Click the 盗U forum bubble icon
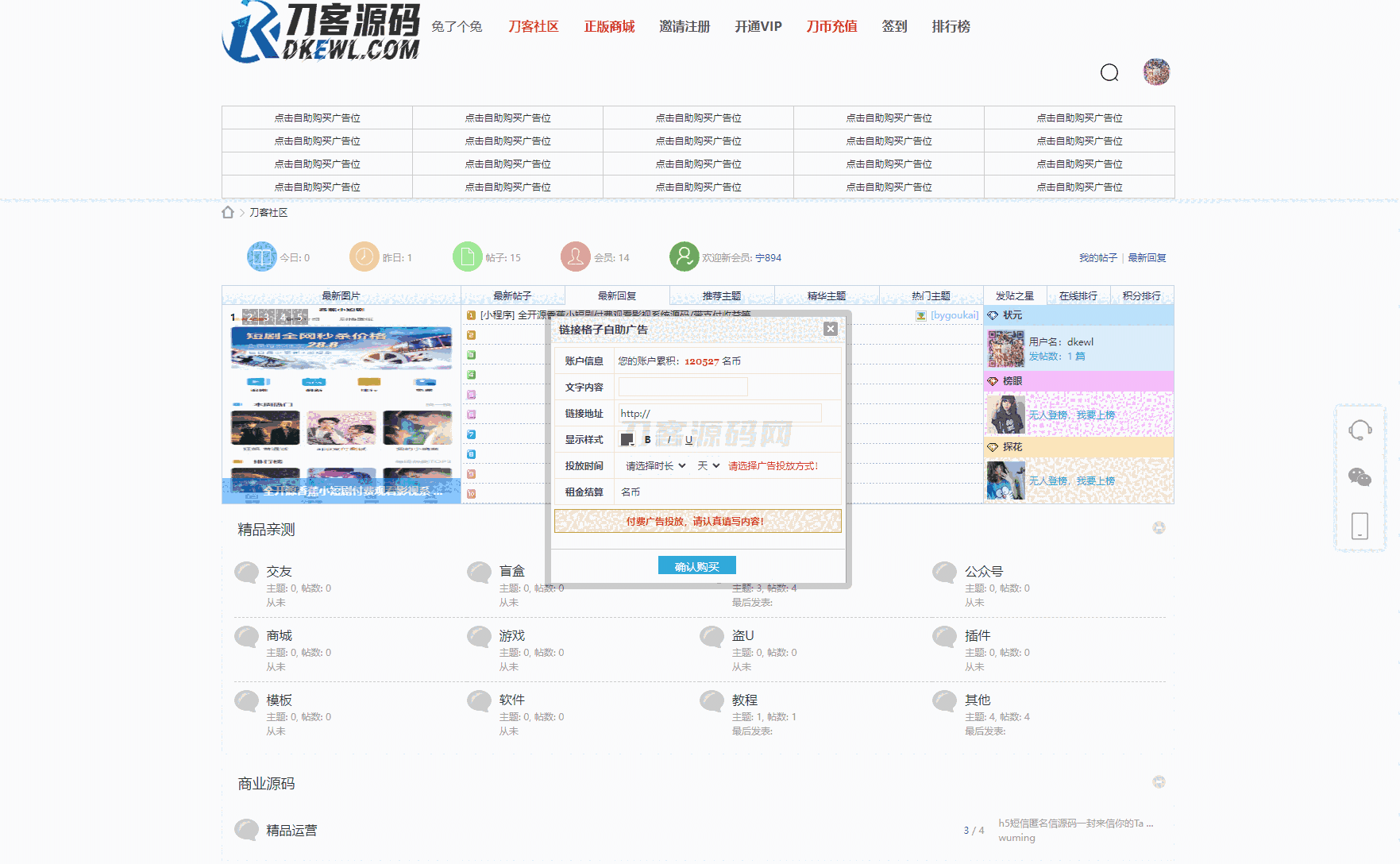This screenshot has width=1400, height=864. point(712,637)
